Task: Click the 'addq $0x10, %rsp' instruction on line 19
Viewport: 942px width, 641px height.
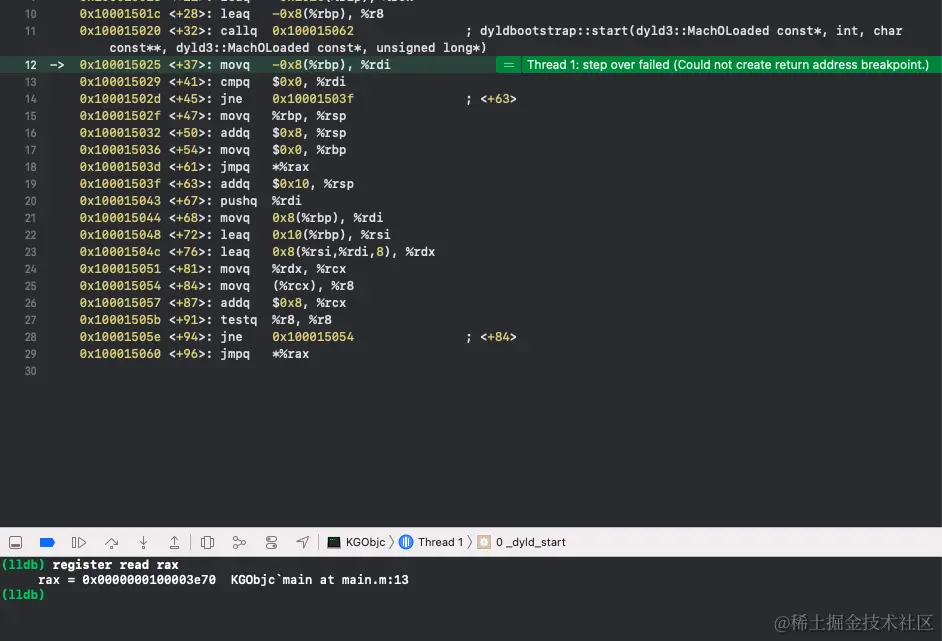Action: click(x=287, y=184)
